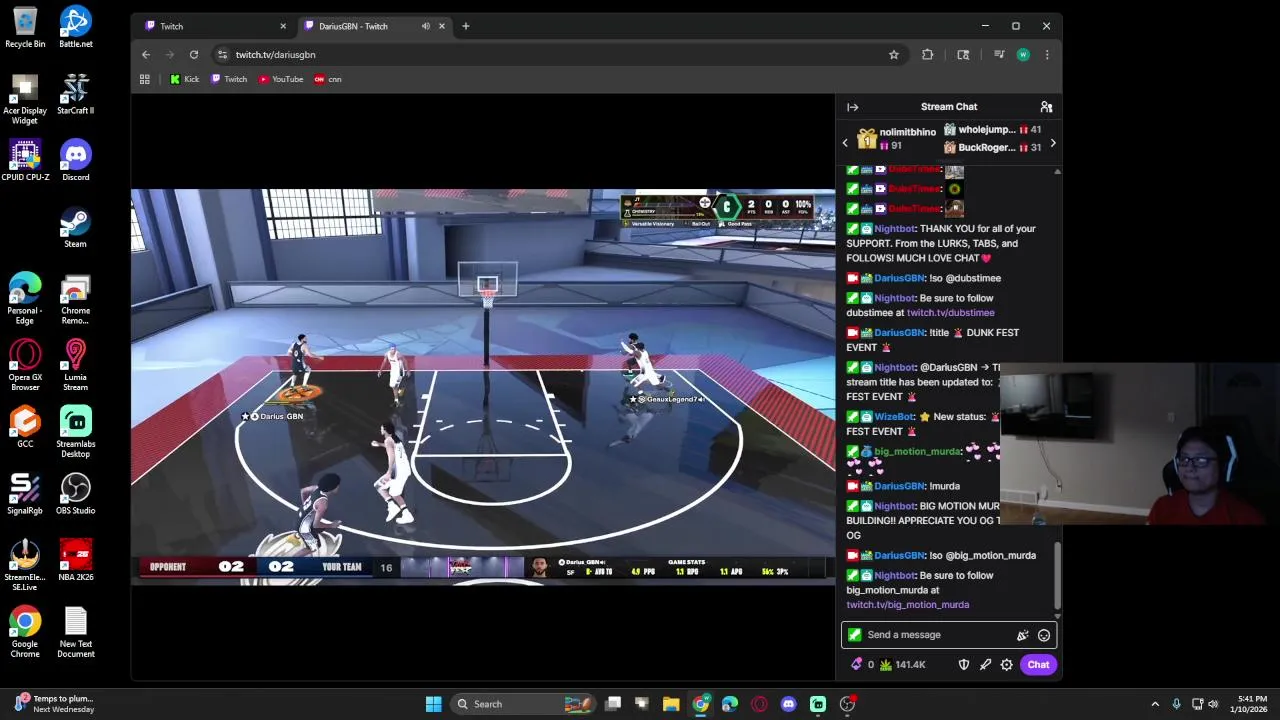The width and height of the screenshot is (1280, 720).
Task: Click the BuckRoger... gifter entry
Action: point(993,148)
